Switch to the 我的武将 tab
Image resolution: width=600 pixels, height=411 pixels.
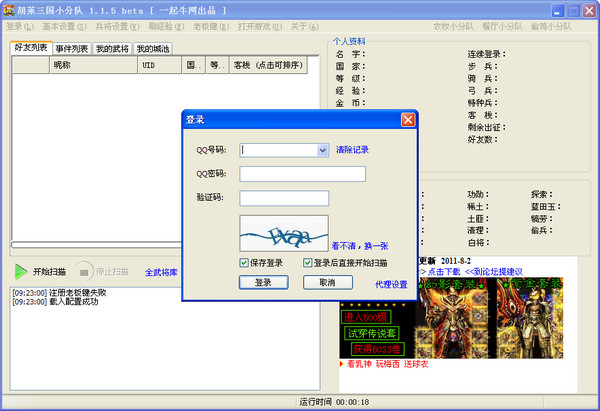pos(112,48)
